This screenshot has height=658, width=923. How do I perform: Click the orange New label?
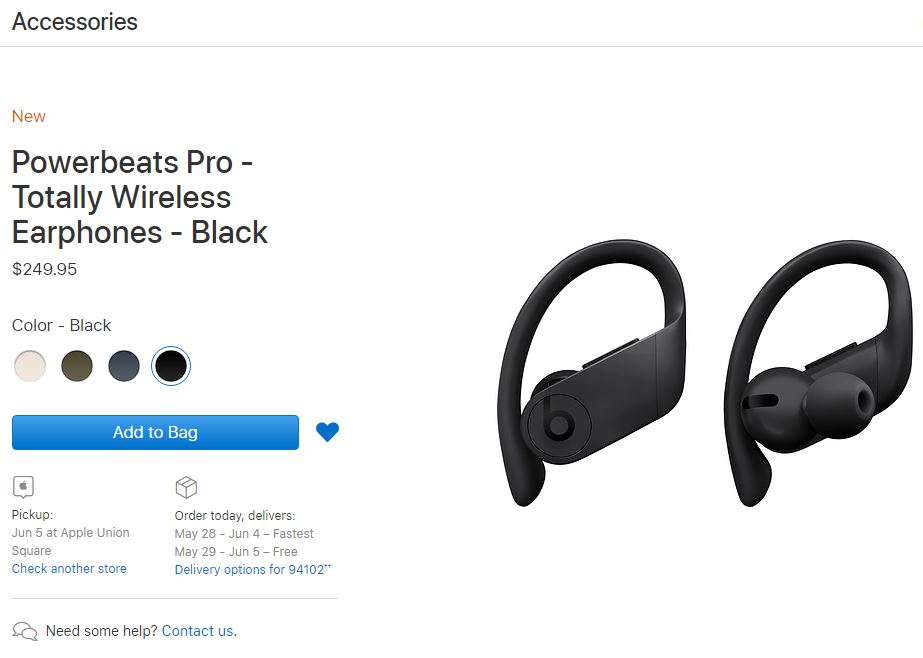(28, 117)
